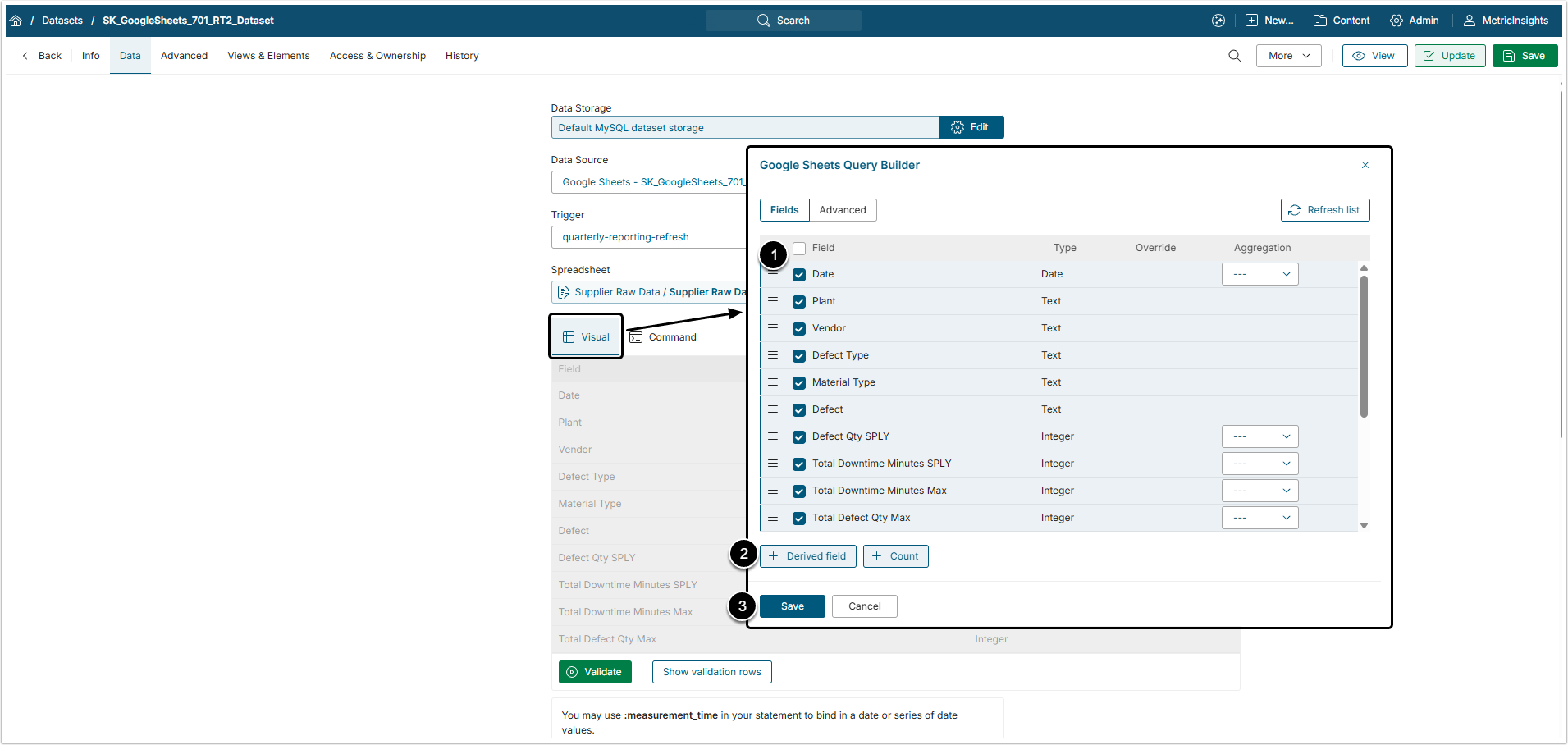Open Aggregation dropdown for Defect Qty SPLY
Screen dimensions: 1568x745
click(x=1259, y=436)
